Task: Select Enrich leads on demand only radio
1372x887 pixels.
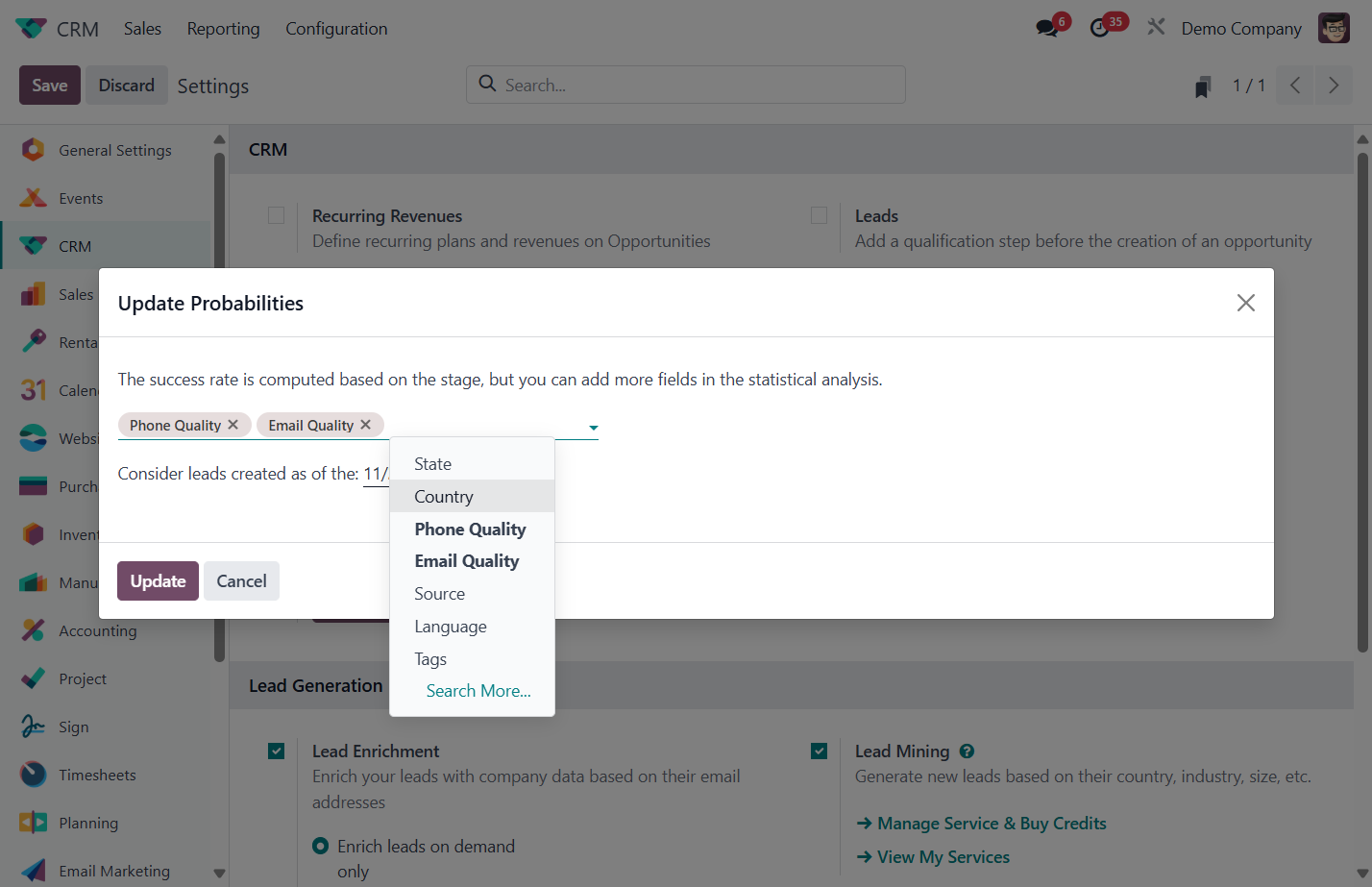Action: tap(322, 847)
